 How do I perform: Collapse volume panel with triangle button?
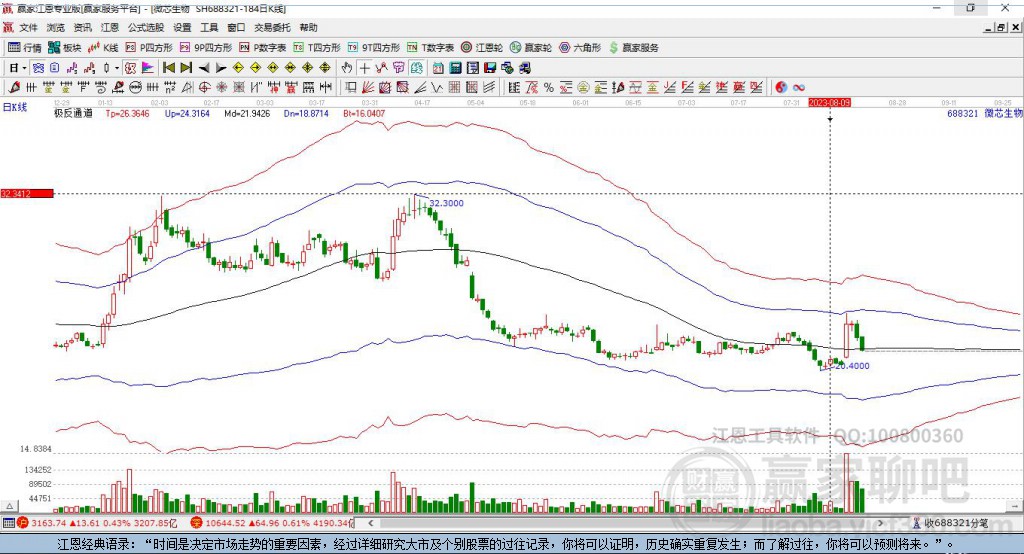[8, 506]
